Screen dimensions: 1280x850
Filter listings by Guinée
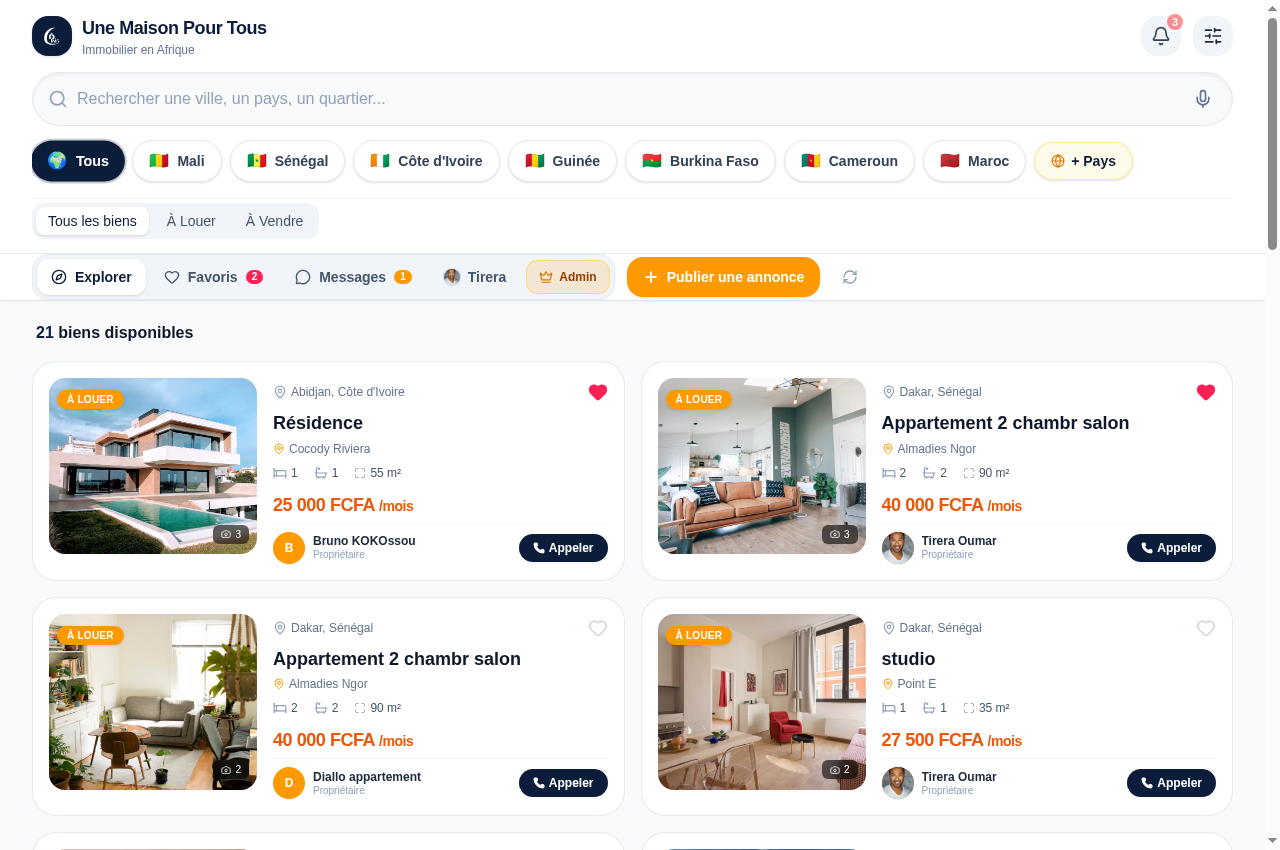click(562, 161)
